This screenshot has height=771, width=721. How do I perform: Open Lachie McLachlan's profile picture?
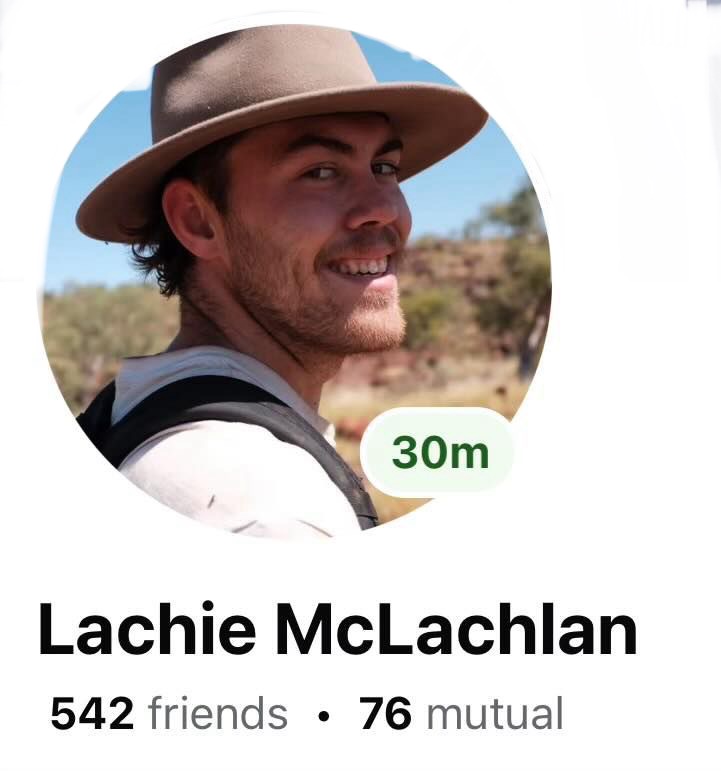click(x=295, y=280)
